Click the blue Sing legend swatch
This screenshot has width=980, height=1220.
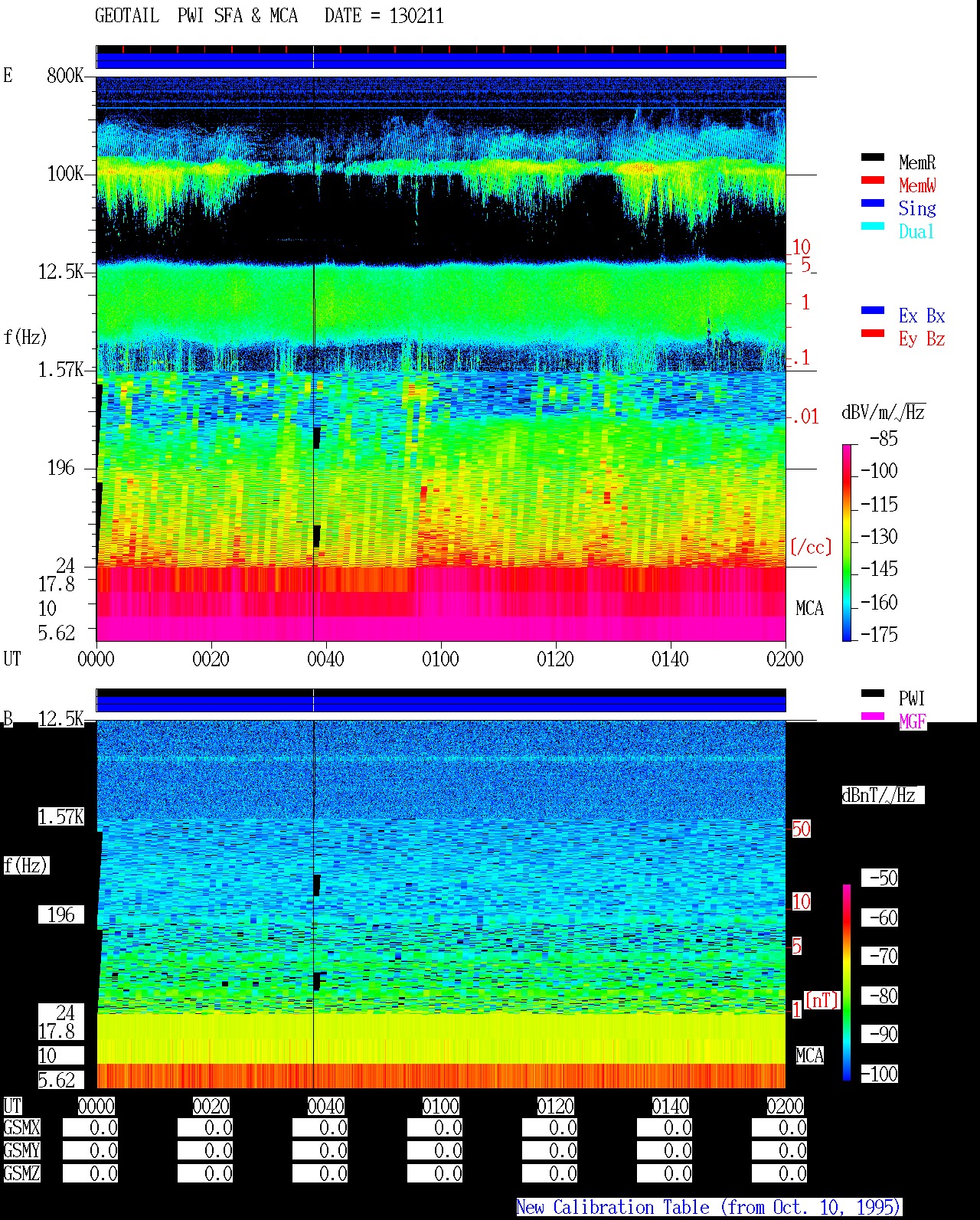coord(873,204)
